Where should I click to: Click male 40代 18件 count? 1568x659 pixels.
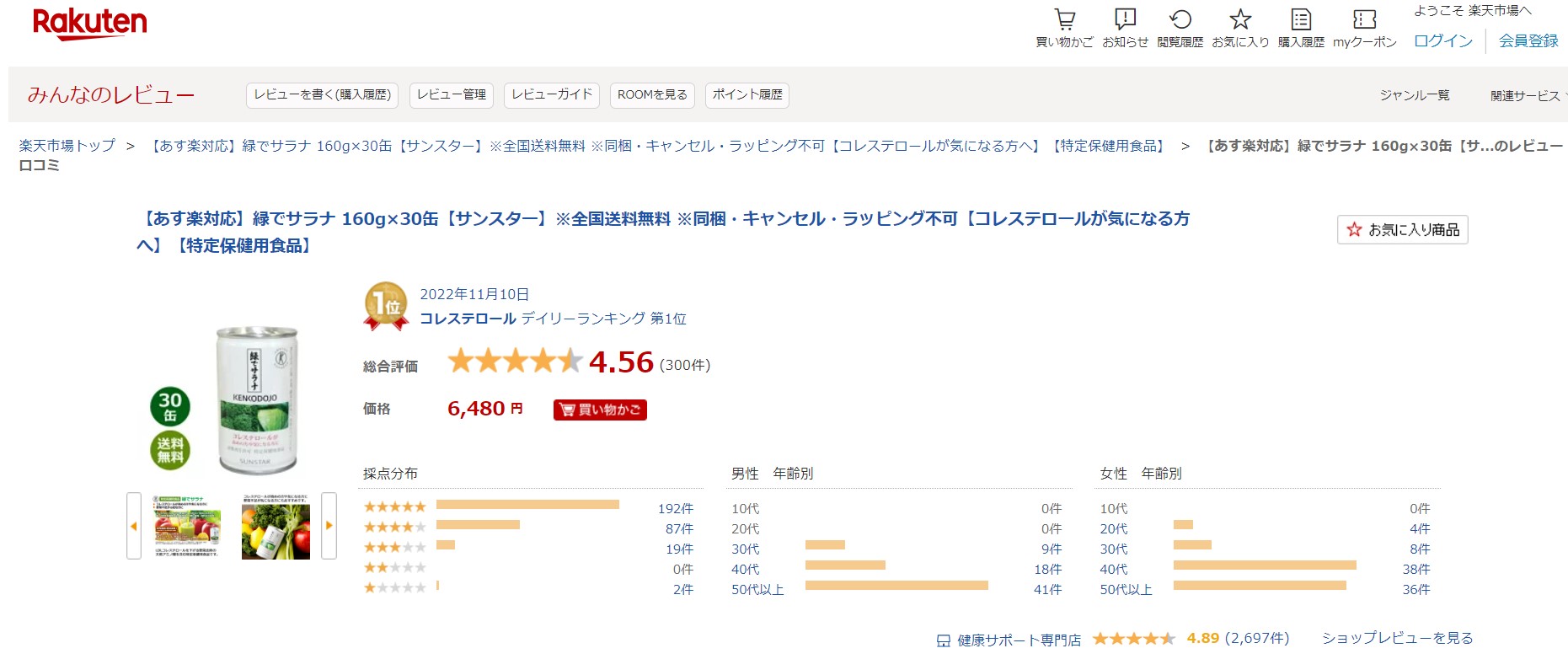pyautogui.click(x=1048, y=569)
